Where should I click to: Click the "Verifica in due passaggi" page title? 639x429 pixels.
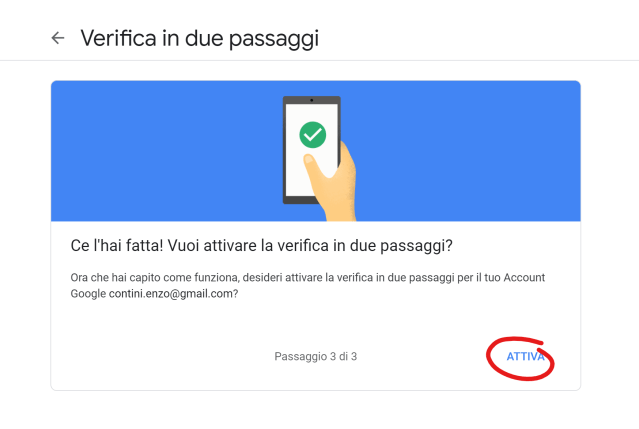[x=199, y=38]
